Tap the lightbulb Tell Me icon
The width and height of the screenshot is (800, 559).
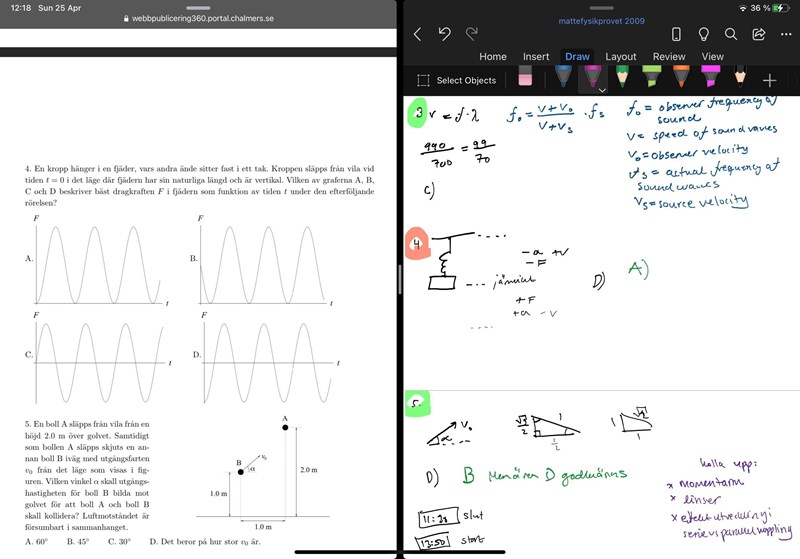(x=704, y=34)
